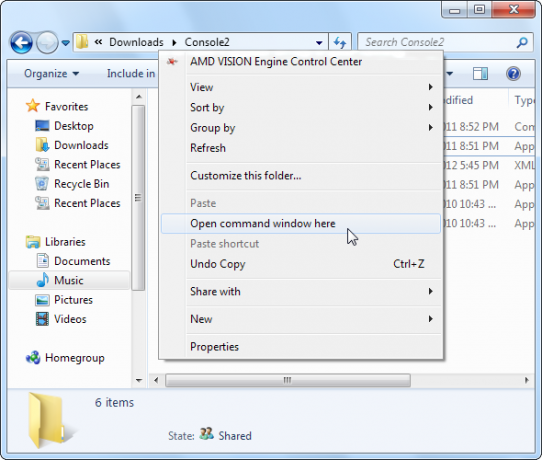The image size is (542, 460).
Task: Click the refresh icon beside address bar
Action: coord(340,43)
